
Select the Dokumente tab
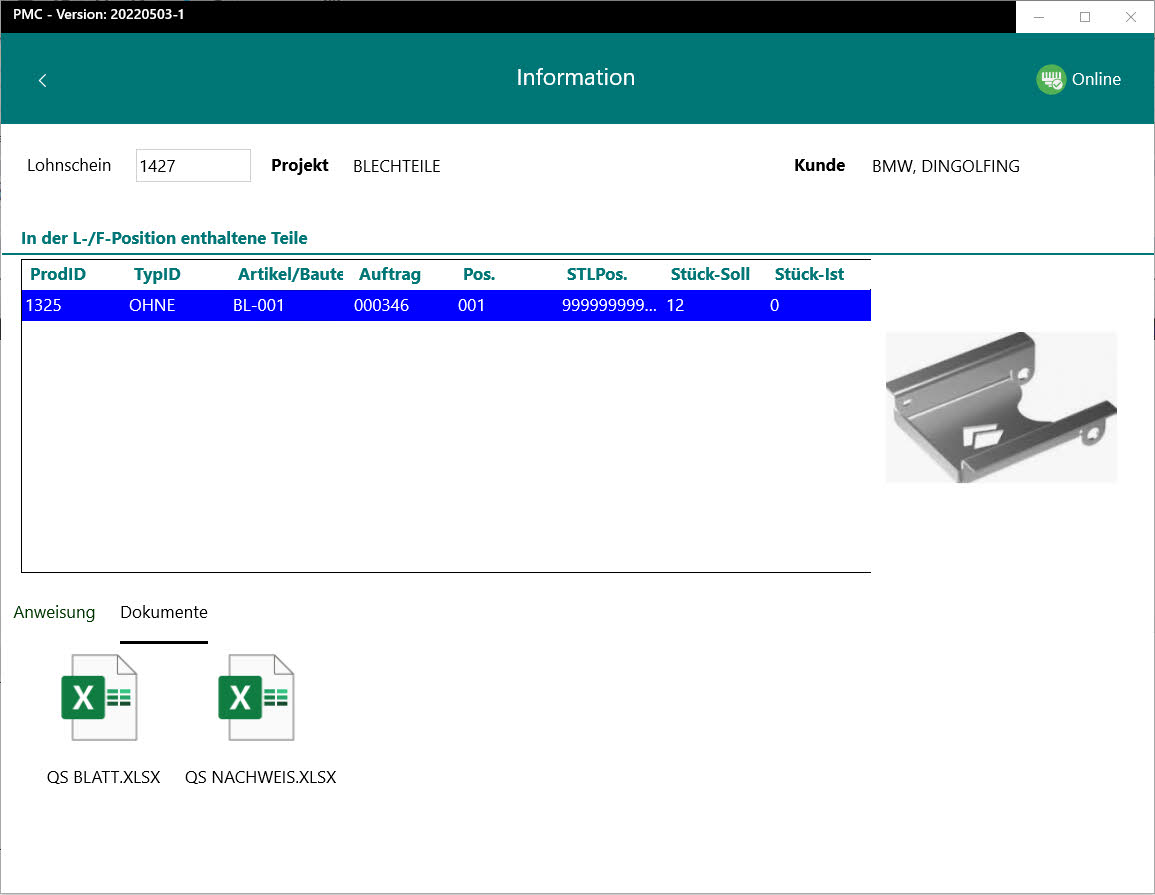tap(164, 612)
